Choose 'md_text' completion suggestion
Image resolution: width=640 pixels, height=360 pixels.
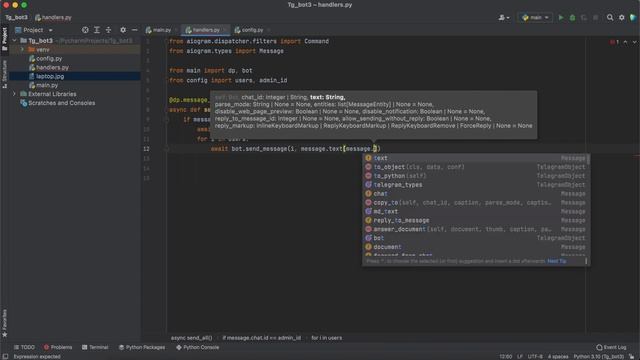pyautogui.click(x=476, y=211)
